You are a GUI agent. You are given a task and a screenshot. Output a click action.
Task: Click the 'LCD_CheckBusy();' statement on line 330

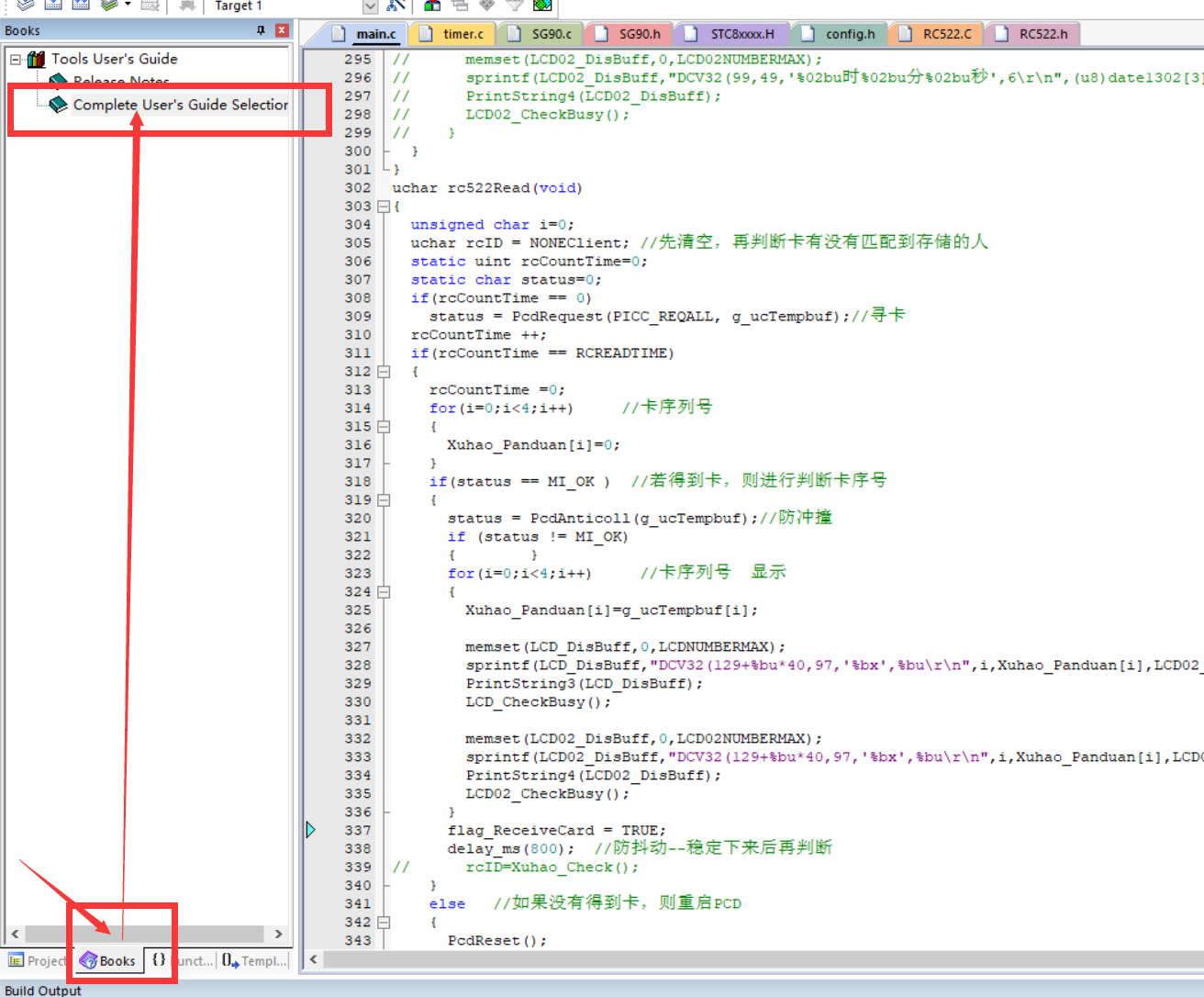point(538,702)
